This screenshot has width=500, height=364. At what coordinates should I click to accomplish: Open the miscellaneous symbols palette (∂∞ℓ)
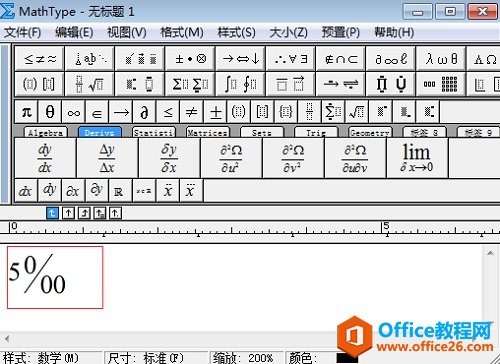tap(391, 59)
